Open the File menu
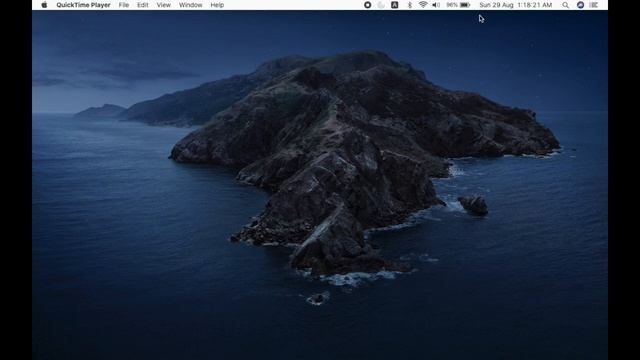This screenshot has width=640, height=360. point(124,5)
